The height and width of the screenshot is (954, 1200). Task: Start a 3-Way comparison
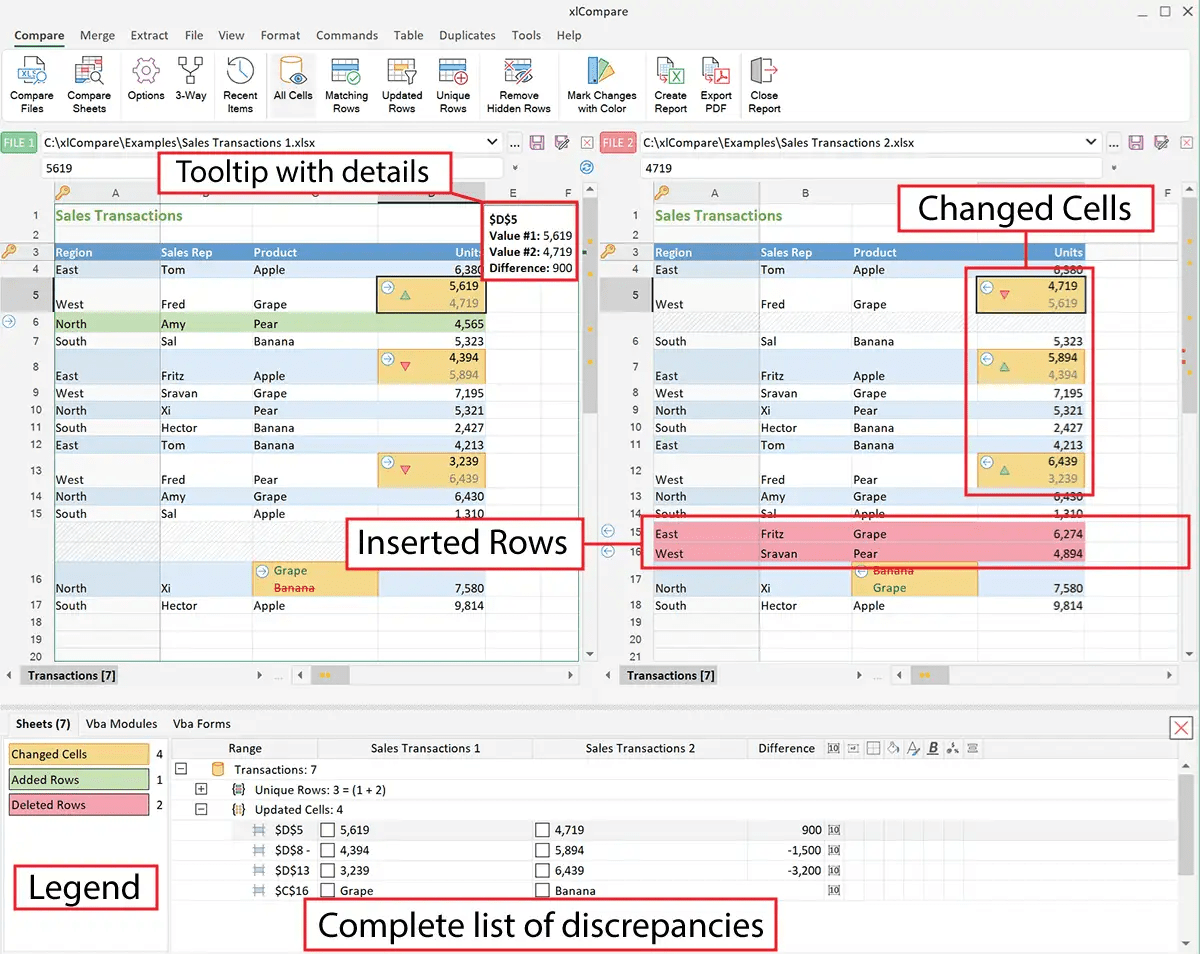click(190, 84)
